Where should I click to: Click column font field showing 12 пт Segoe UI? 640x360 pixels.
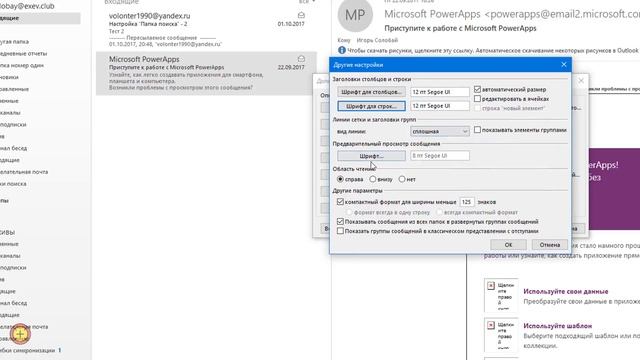click(x=440, y=92)
